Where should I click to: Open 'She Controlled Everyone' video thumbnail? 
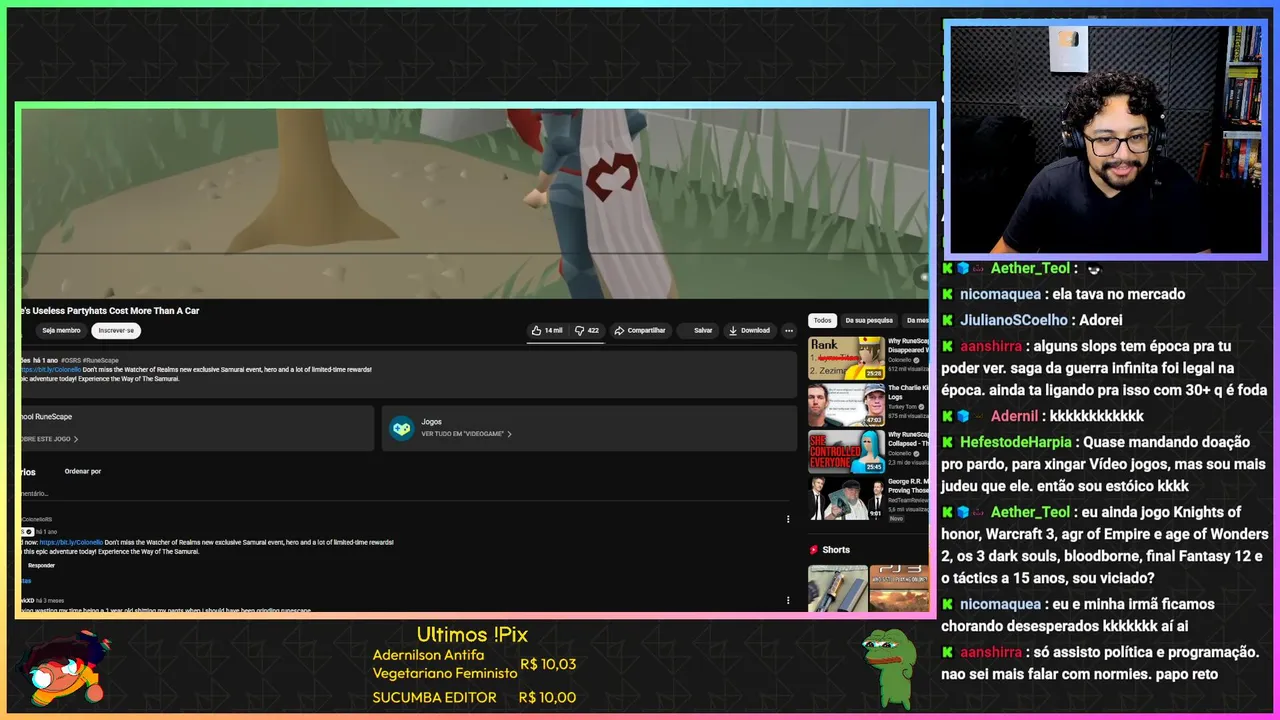(846, 452)
